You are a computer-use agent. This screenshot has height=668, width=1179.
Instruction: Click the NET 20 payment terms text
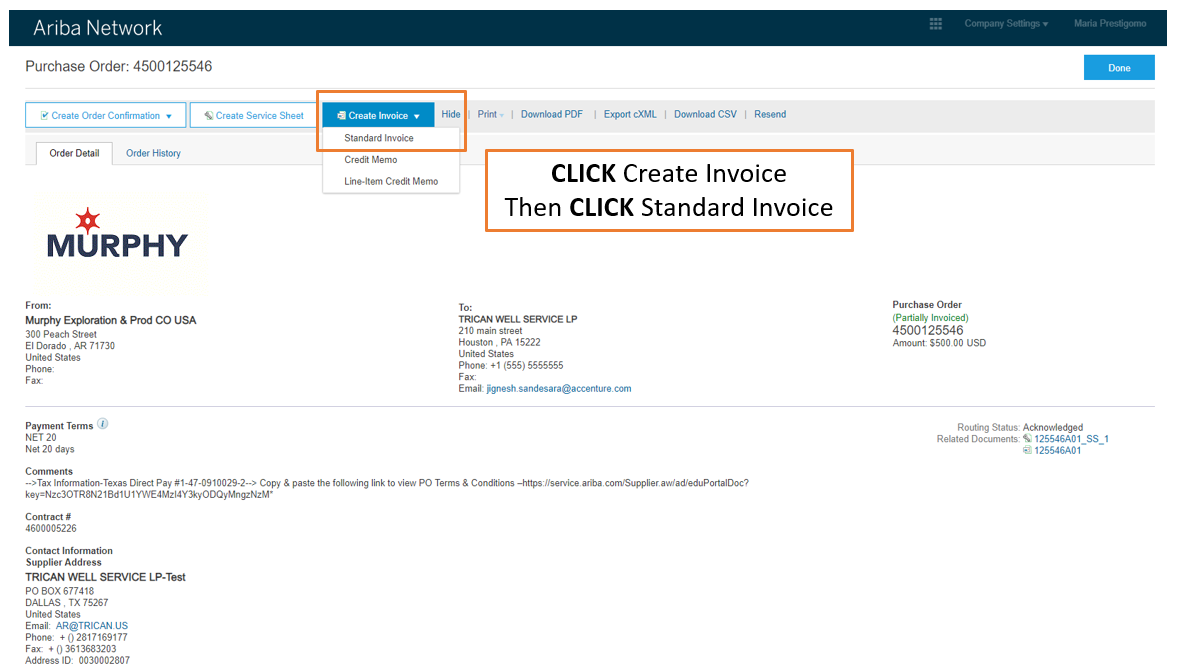point(41,438)
